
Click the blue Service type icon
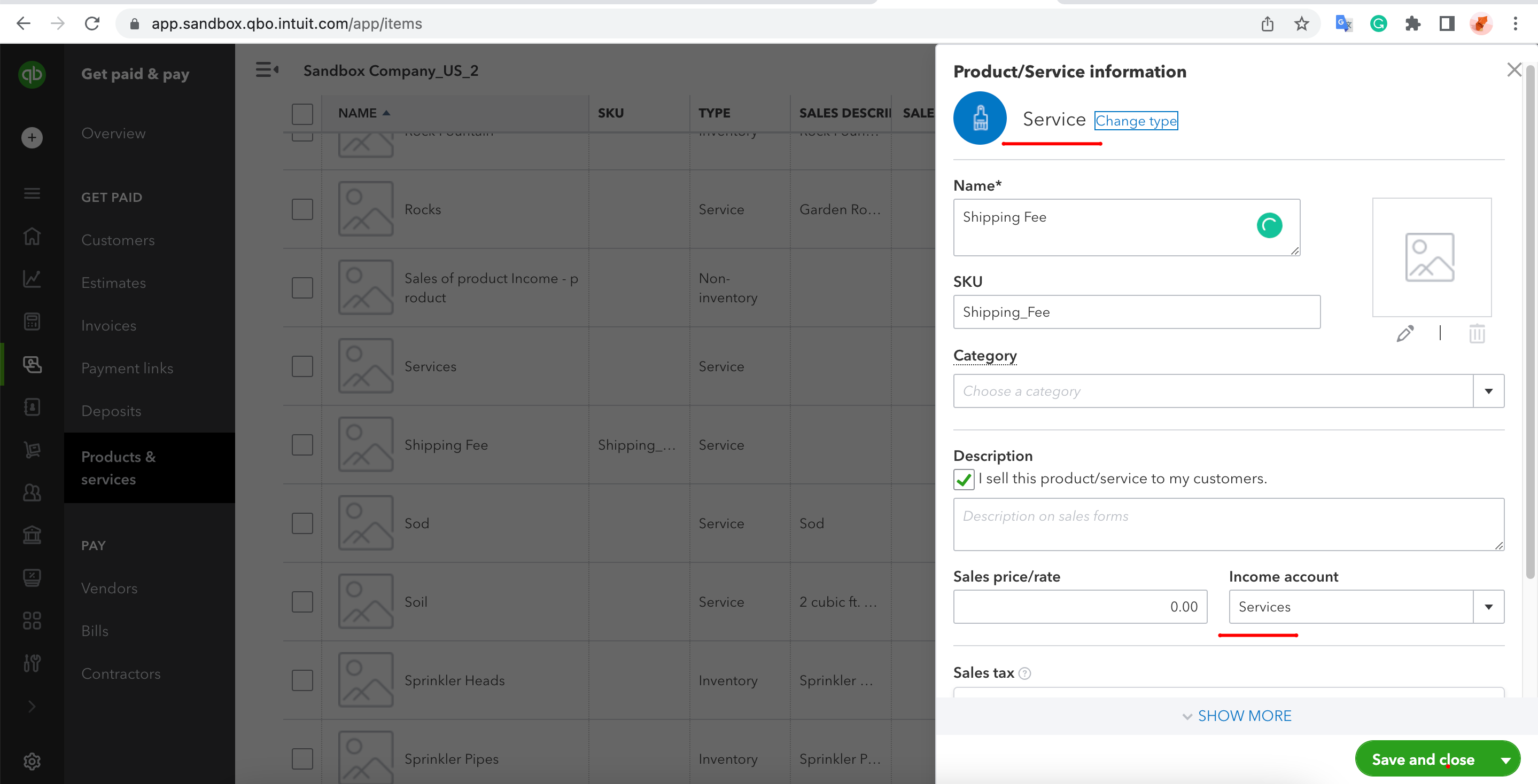(x=980, y=118)
